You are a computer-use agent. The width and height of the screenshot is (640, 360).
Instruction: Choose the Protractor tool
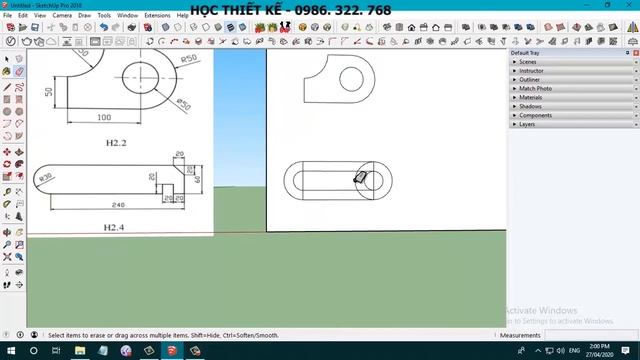coord(7,204)
